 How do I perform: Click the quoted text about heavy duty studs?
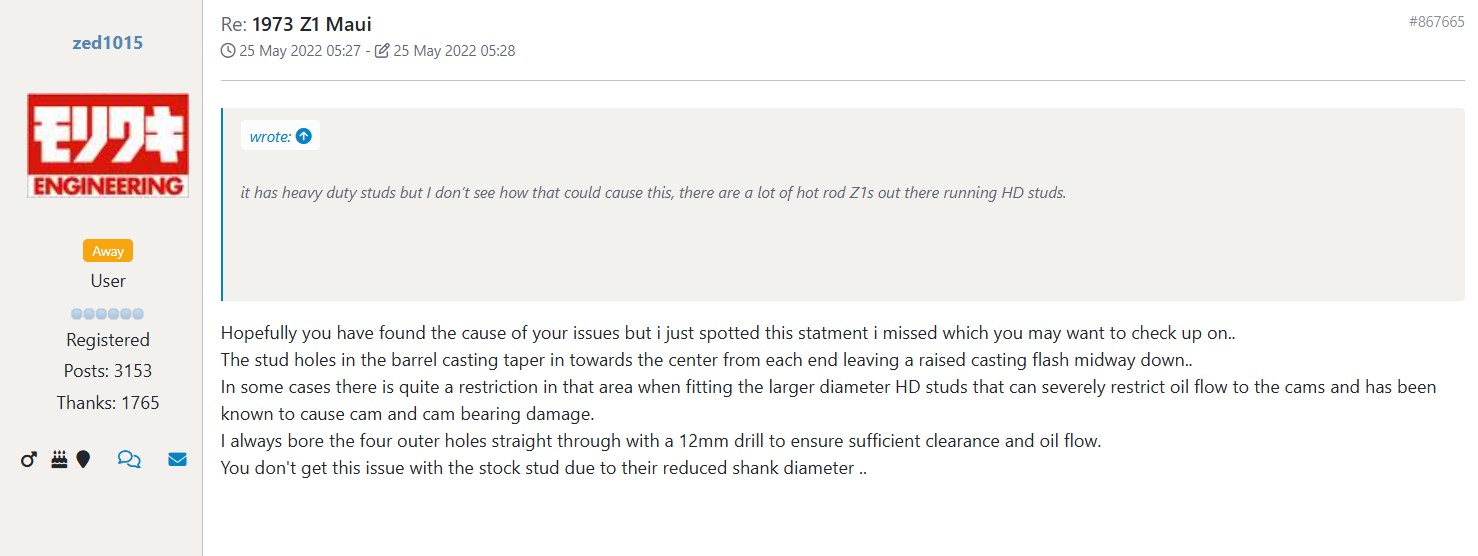pyautogui.click(x=653, y=192)
